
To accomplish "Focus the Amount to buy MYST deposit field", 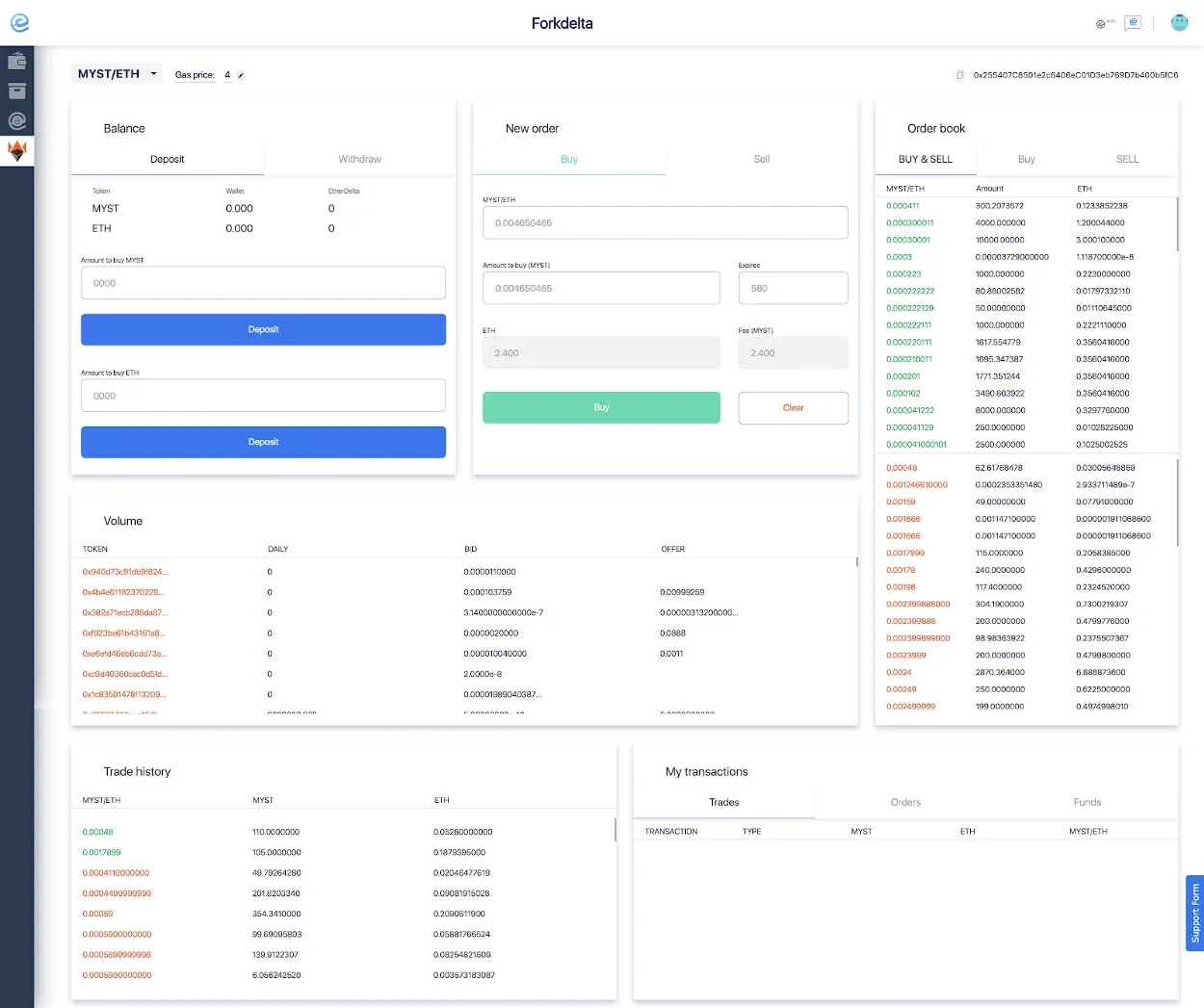I will [263, 283].
